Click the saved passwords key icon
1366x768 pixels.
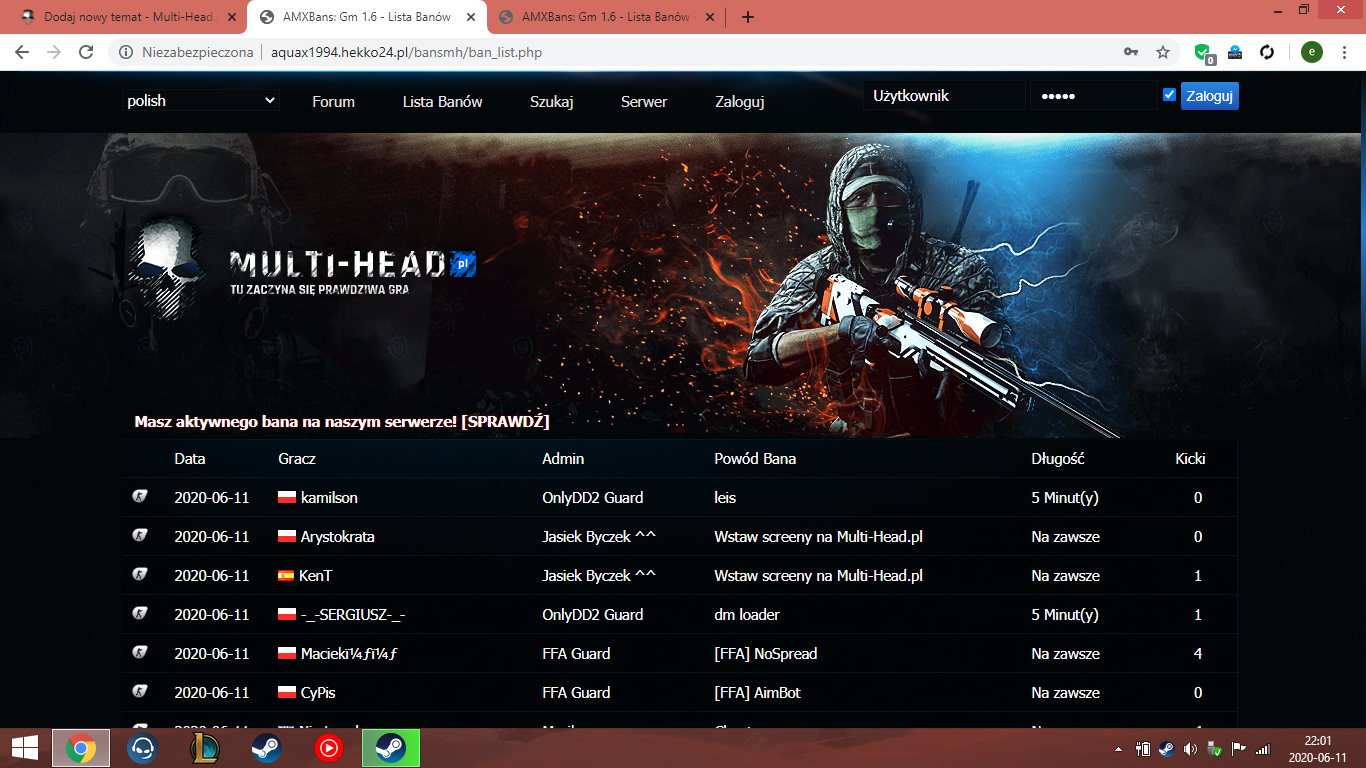coord(1131,52)
